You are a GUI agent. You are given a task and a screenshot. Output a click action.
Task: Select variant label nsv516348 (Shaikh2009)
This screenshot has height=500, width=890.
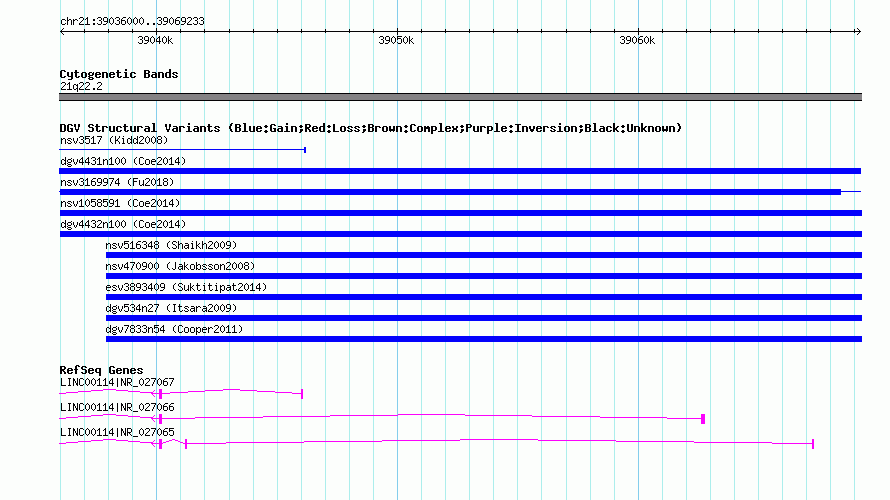coord(171,245)
